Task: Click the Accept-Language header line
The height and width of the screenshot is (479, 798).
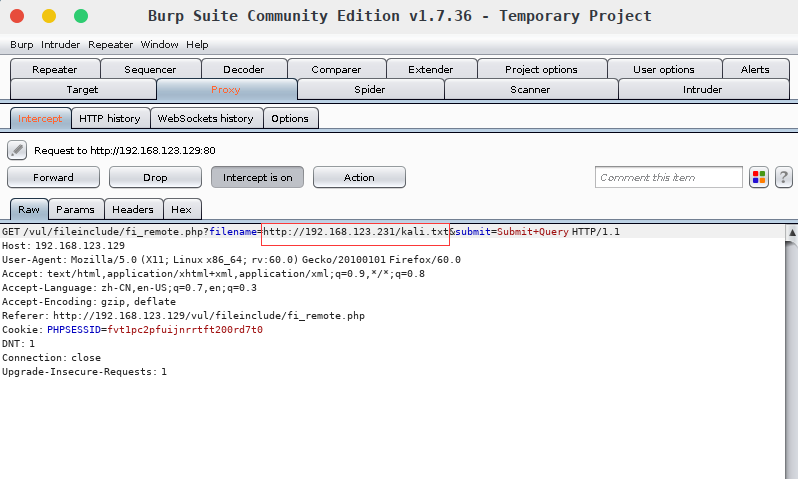Action: (129, 288)
